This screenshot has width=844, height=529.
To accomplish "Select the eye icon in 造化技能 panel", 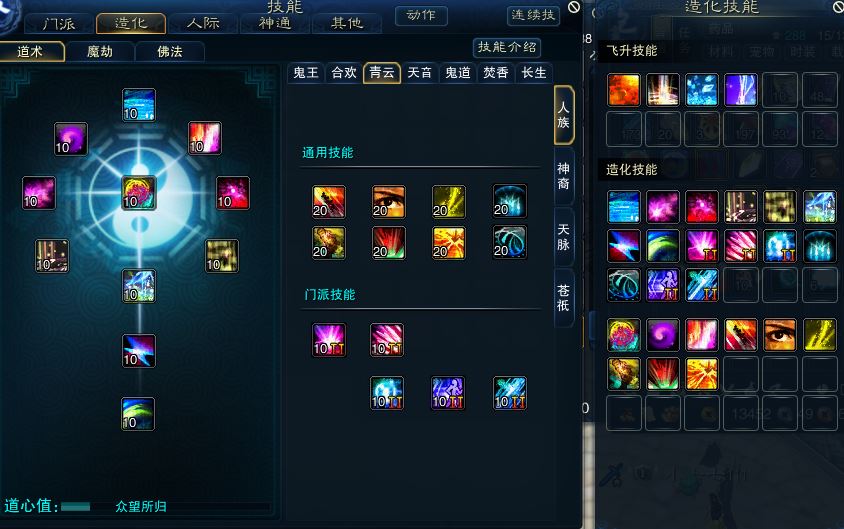I will 779,334.
